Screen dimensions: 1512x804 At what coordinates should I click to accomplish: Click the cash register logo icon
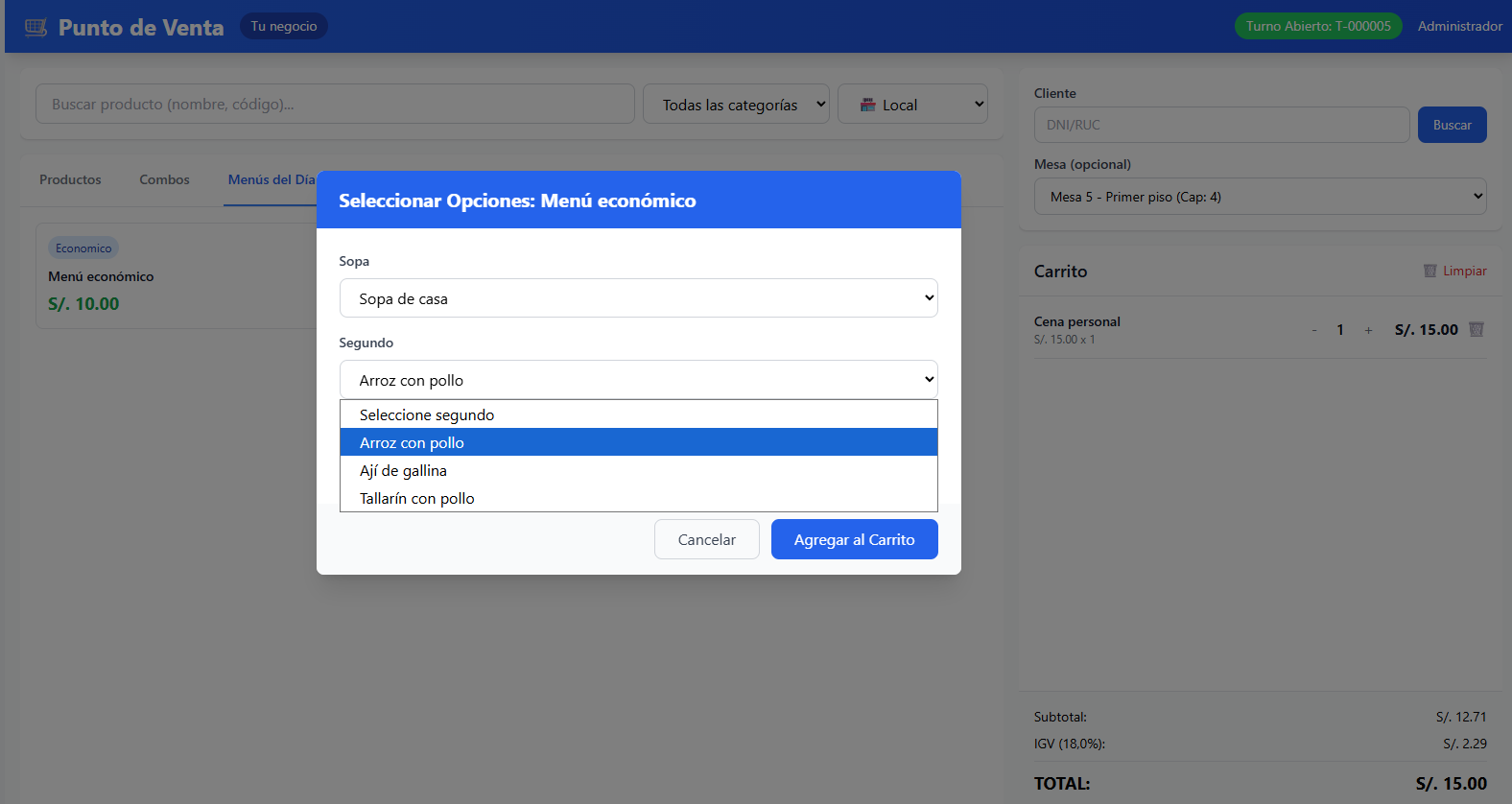coord(35,27)
